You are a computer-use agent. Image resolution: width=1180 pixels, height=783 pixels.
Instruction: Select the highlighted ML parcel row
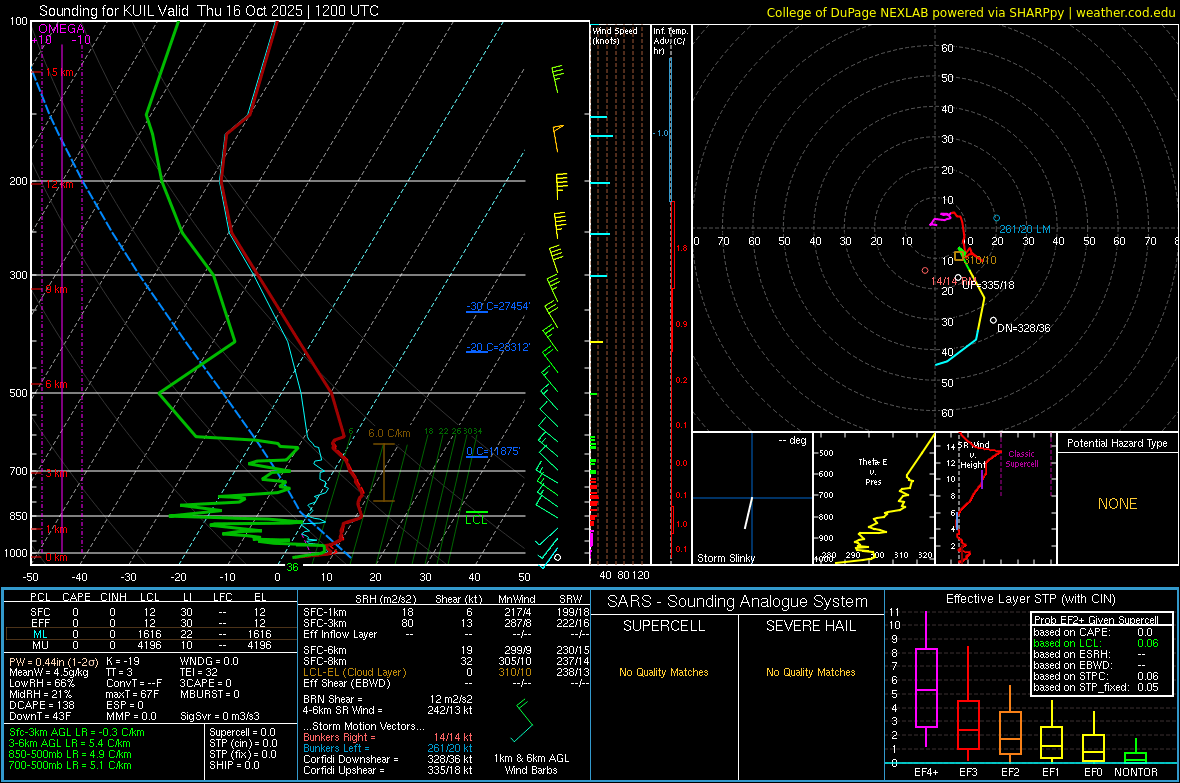pos(150,634)
